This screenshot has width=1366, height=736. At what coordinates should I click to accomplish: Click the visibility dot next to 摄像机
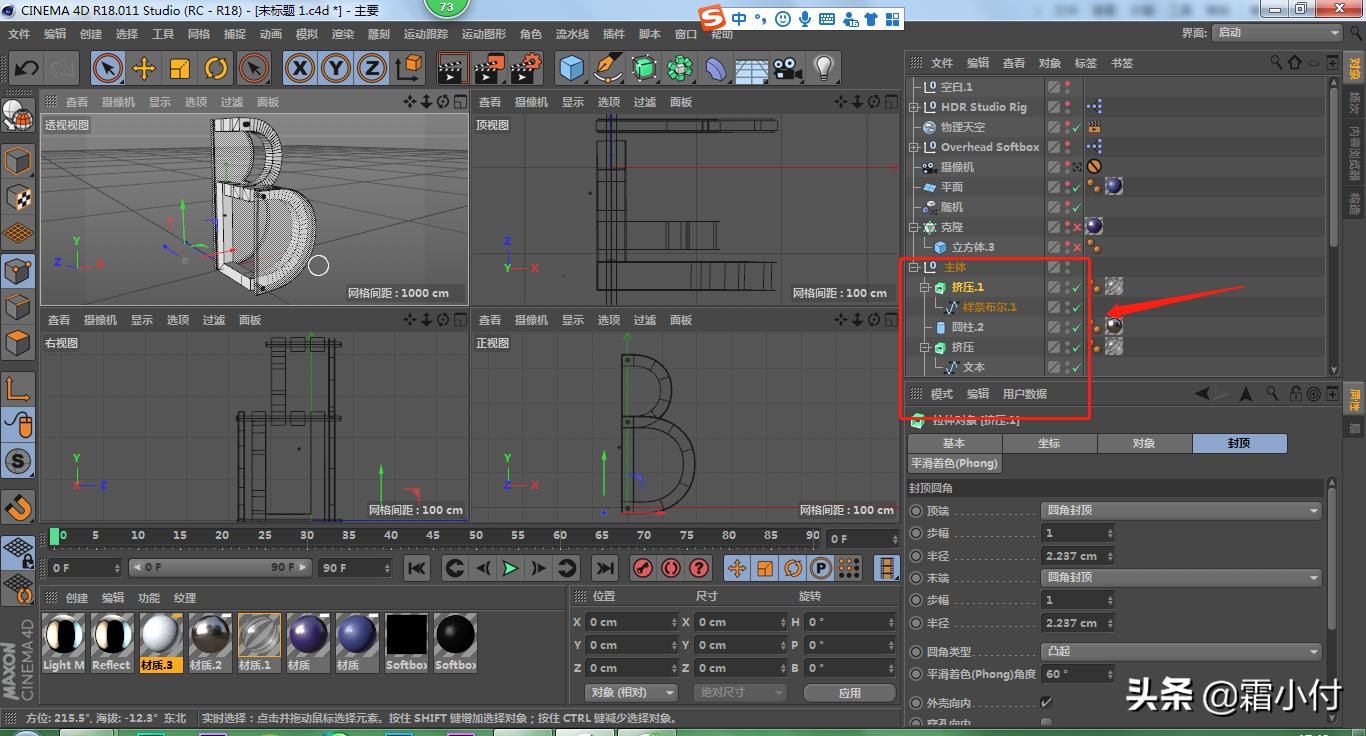(x=1067, y=163)
